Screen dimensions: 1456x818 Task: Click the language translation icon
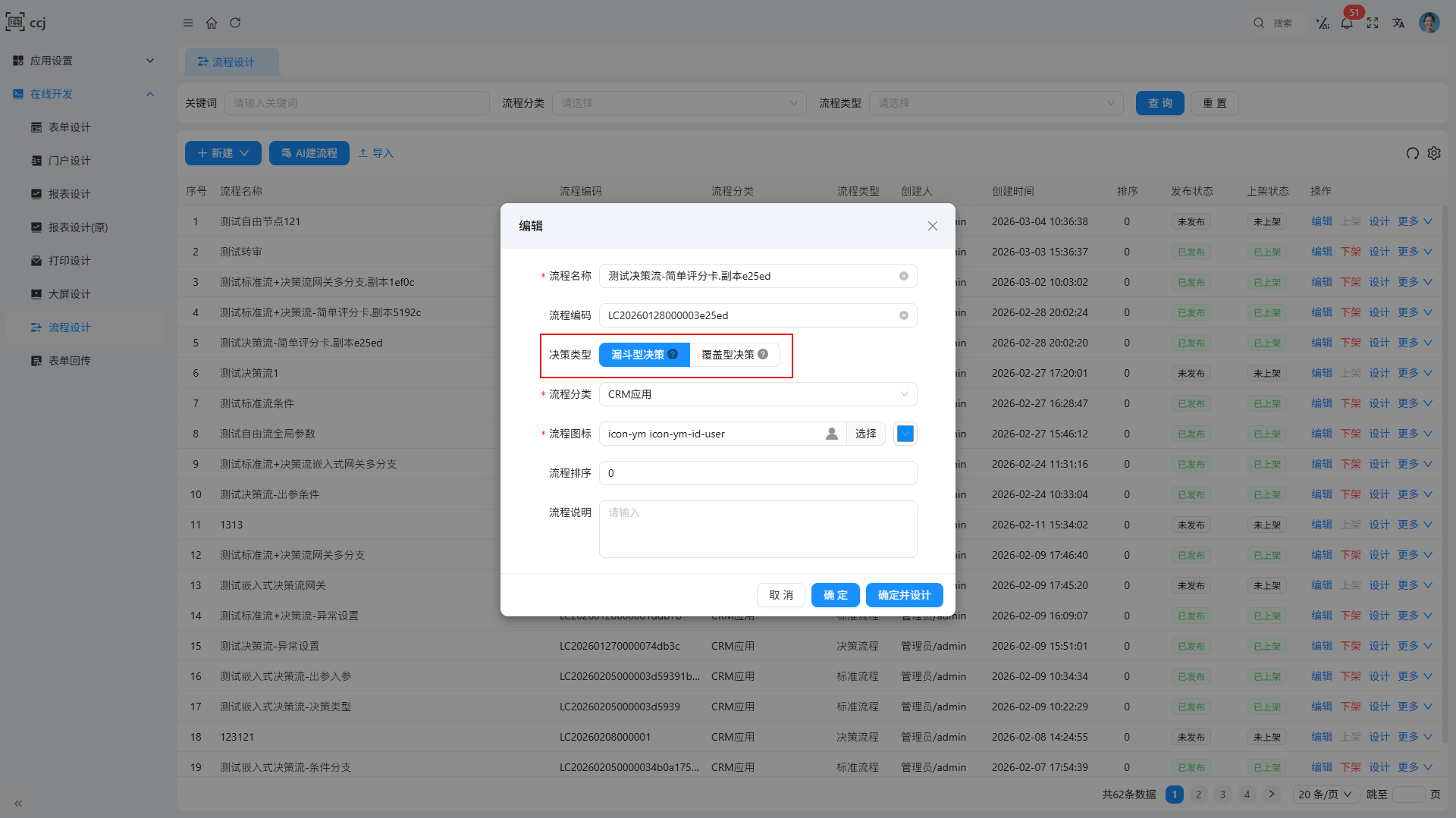point(1398,23)
